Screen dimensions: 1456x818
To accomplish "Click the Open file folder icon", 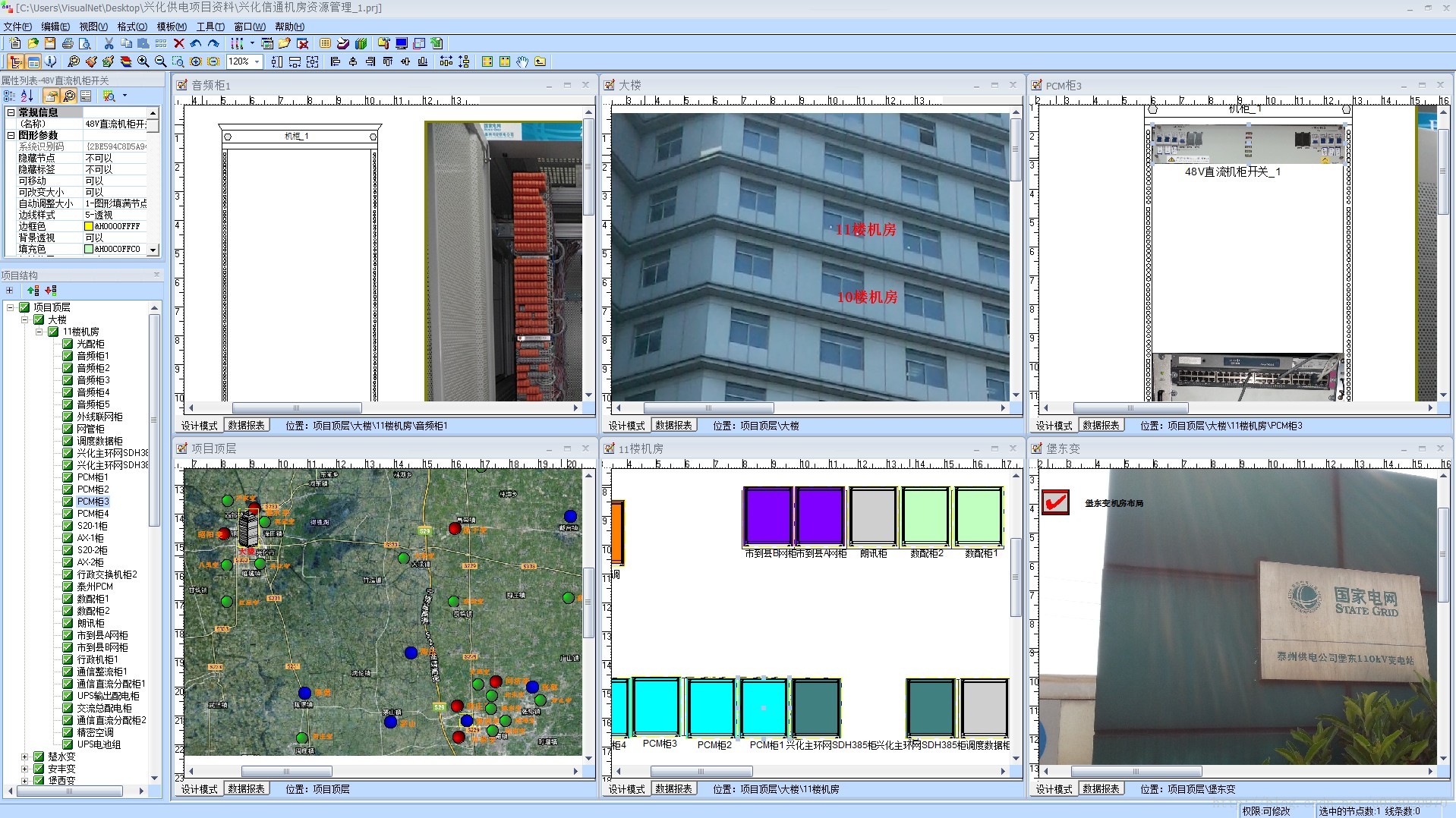I will [x=33, y=43].
